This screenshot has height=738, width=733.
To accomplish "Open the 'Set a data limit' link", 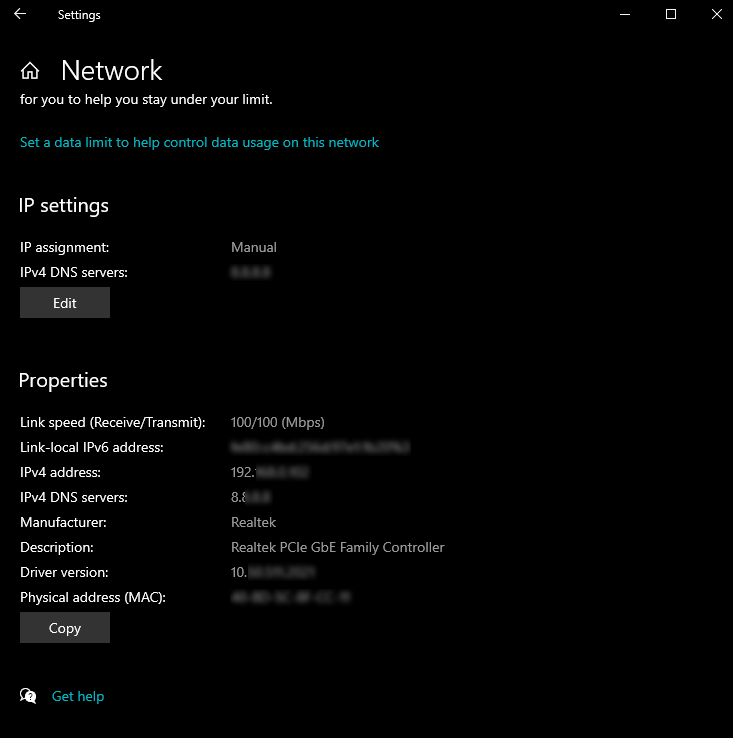I will coord(199,142).
